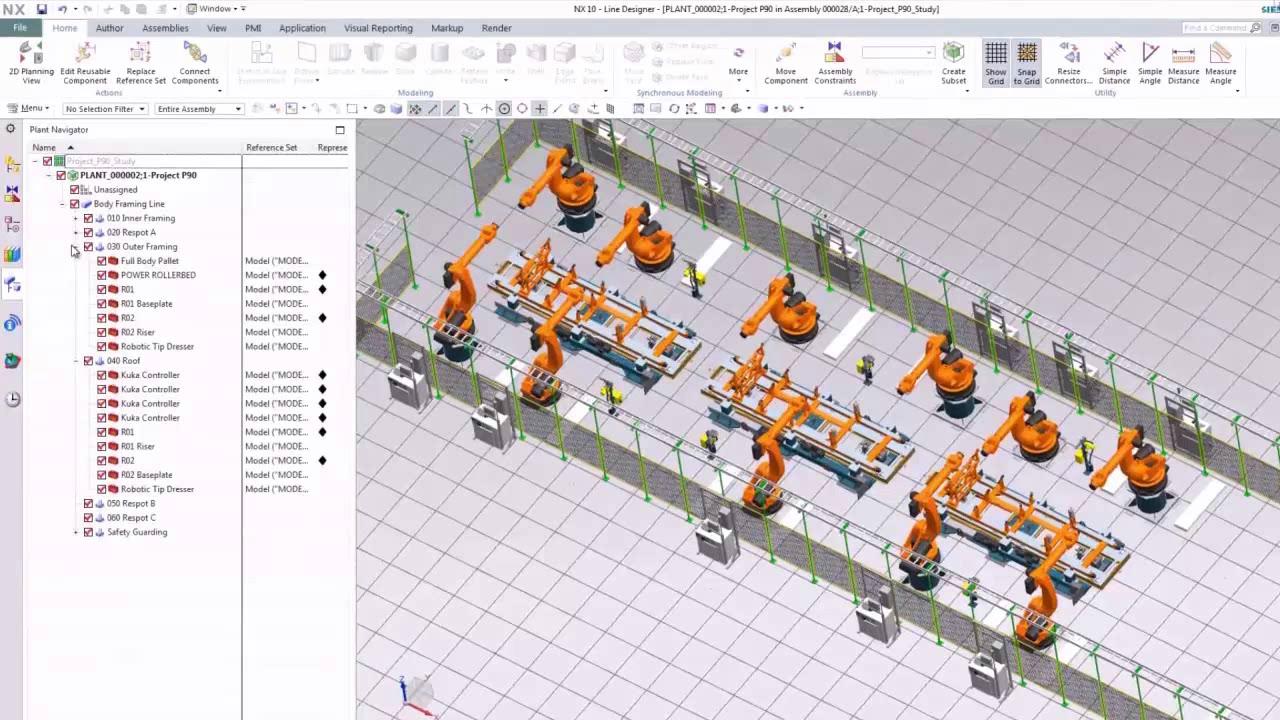The image size is (1280, 720).
Task: Select the R01 Baseplate row
Action: 146,304
